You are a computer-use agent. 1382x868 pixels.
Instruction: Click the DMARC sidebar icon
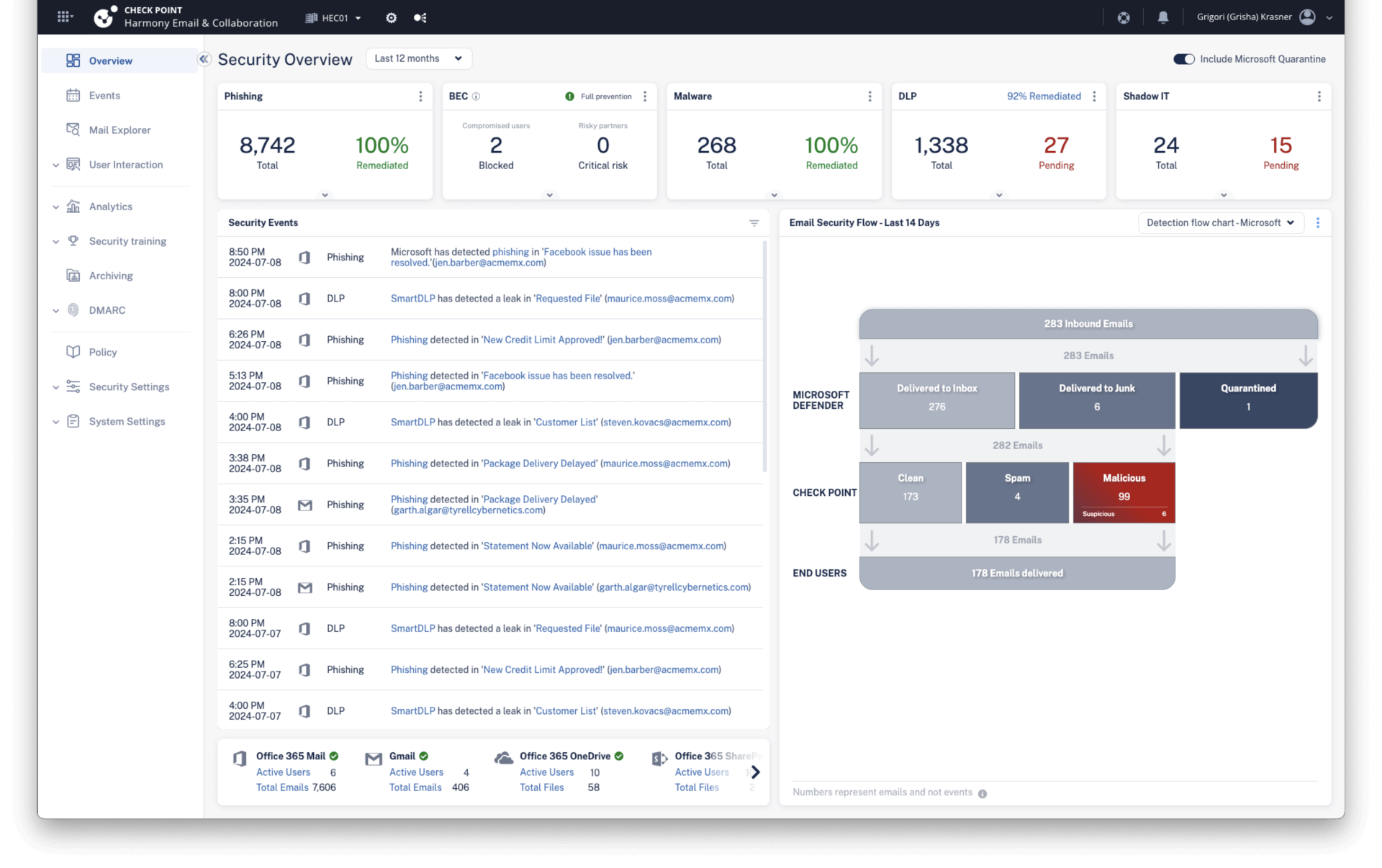click(x=75, y=310)
